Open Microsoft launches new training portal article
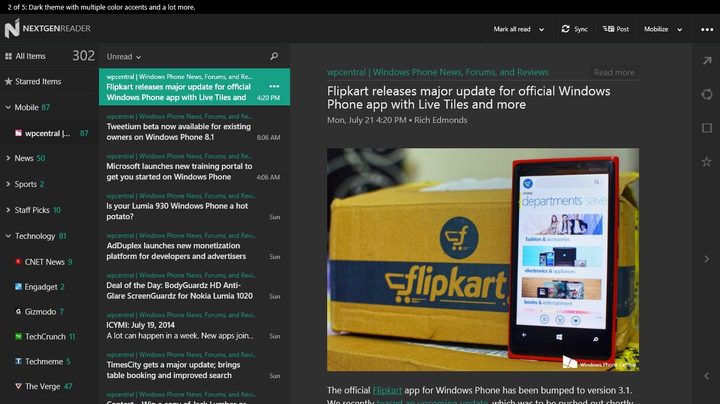This screenshot has height=404, width=720. [194, 167]
